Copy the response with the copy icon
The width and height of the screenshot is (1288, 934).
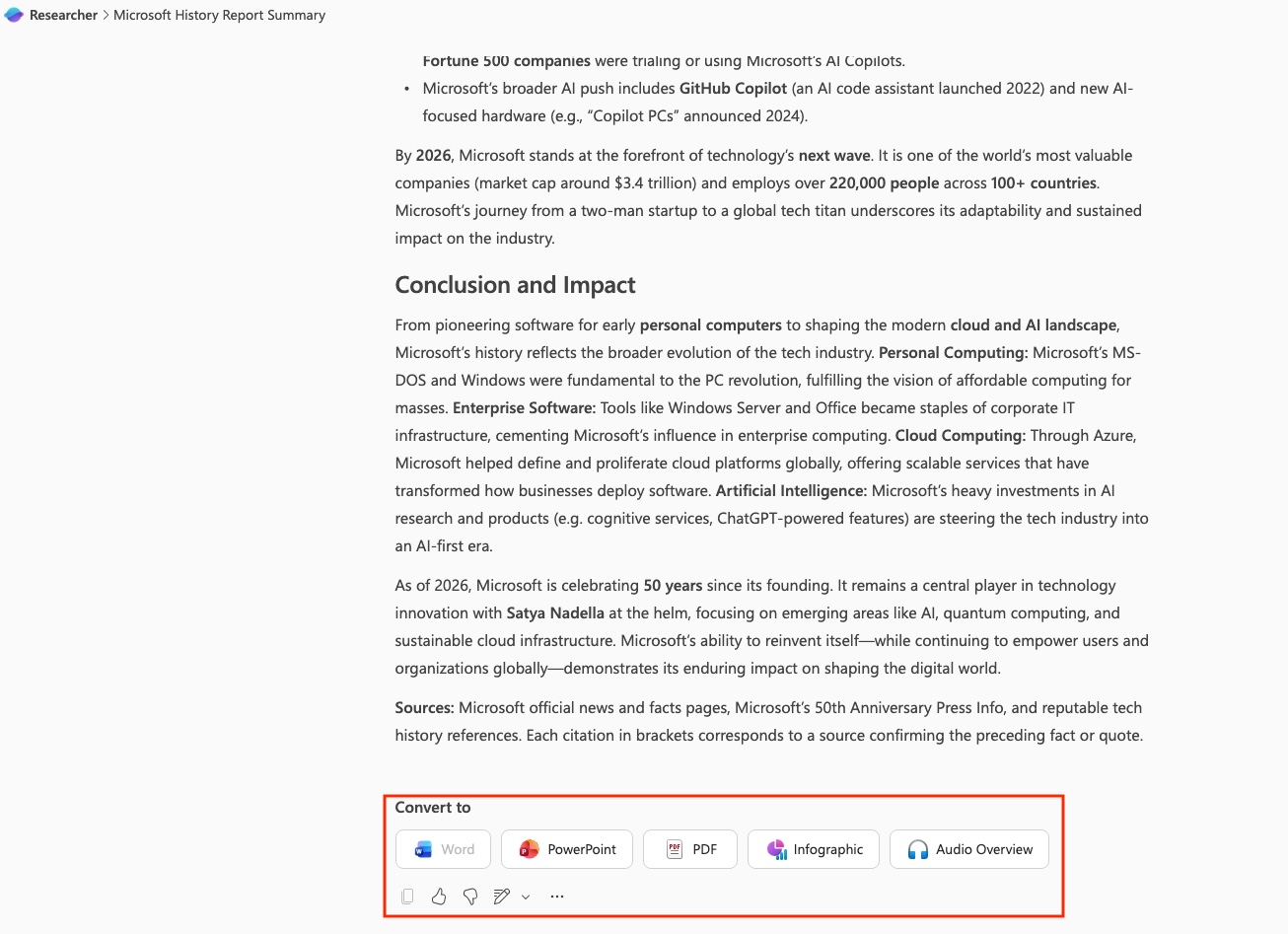click(x=407, y=897)
